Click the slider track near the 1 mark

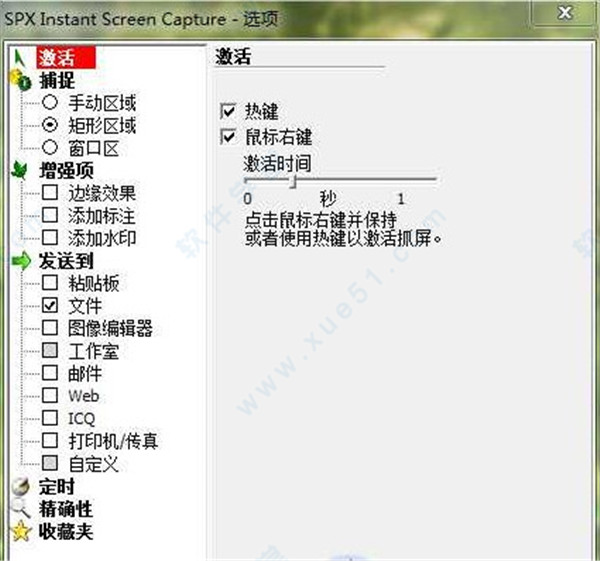click(x=401, y=179)
